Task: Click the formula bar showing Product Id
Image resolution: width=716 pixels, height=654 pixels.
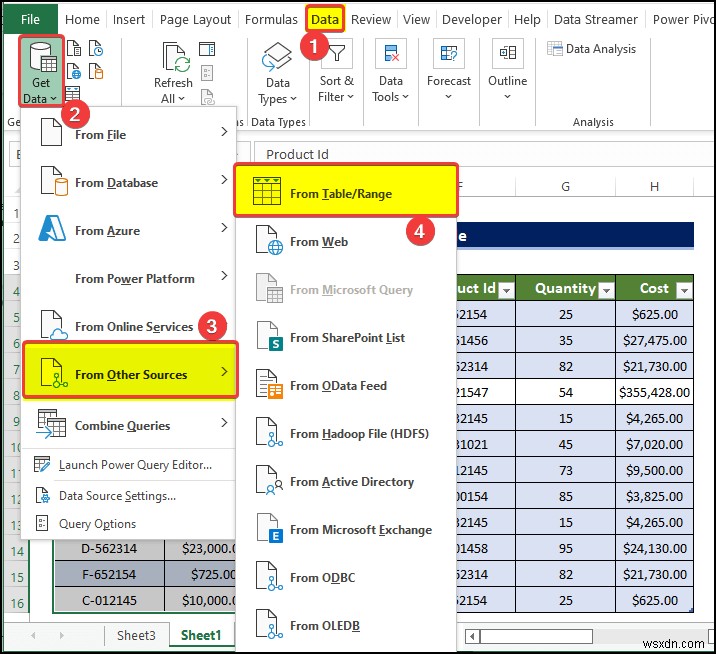Action: (x=483, y=154)
